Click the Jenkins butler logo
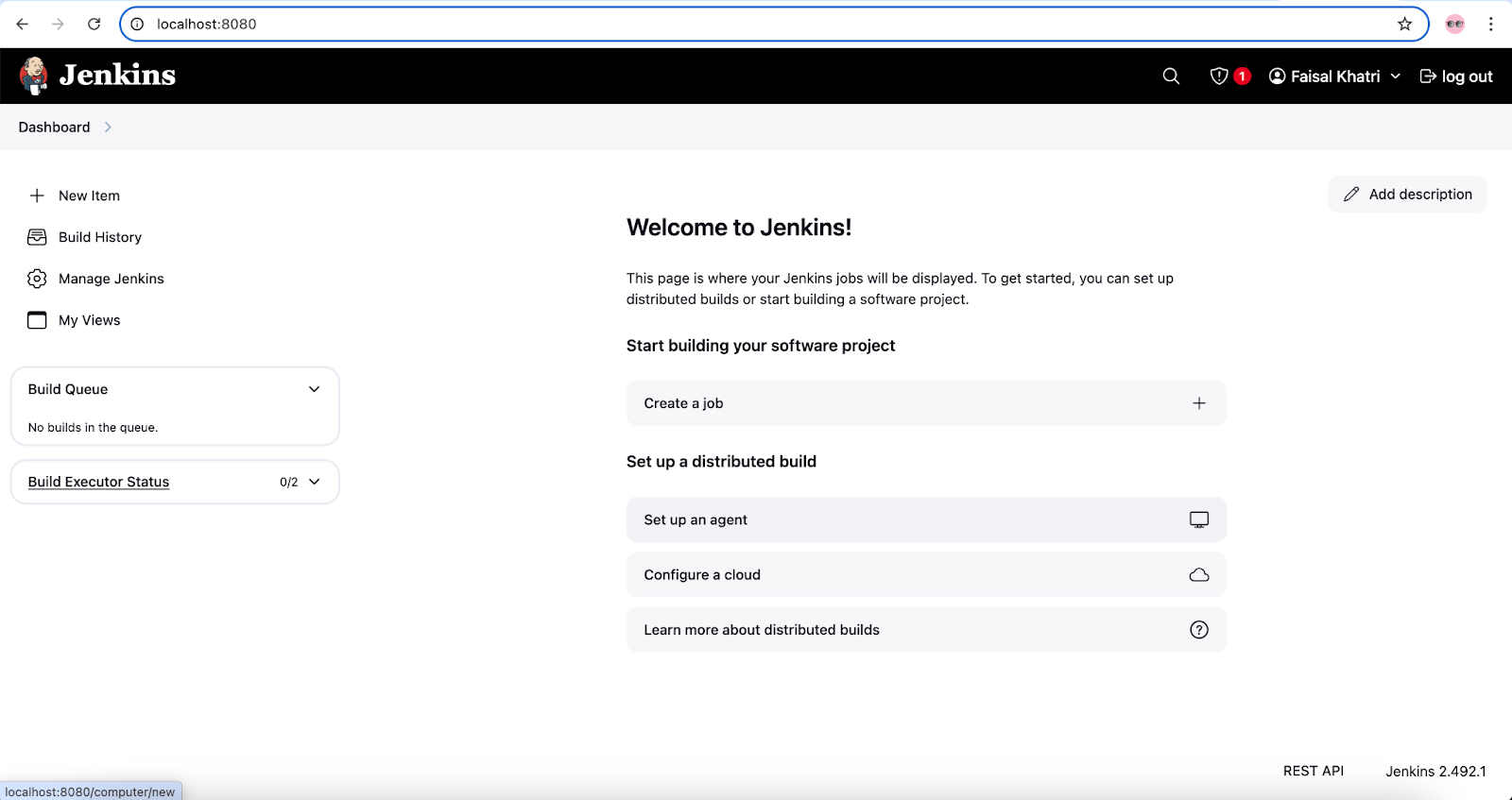This screenshot has height=800, width=1512. coord(34,76)
